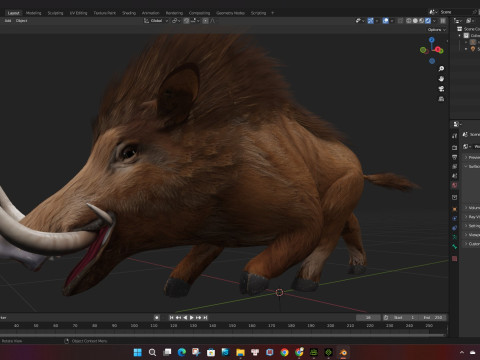480x360 pixels.
Task: Switch to the Modeling workspace tab
Action: (x=33, y=13)
